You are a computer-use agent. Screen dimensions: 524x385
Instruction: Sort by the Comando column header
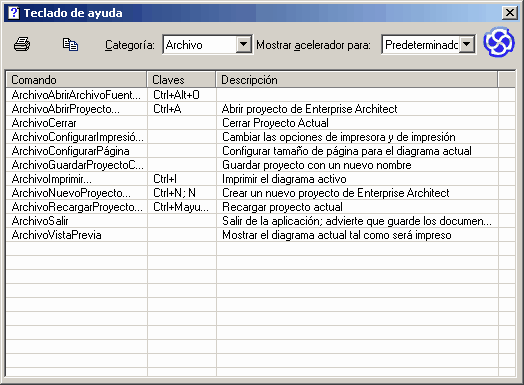pyautogui.click(x=76, y=80)
